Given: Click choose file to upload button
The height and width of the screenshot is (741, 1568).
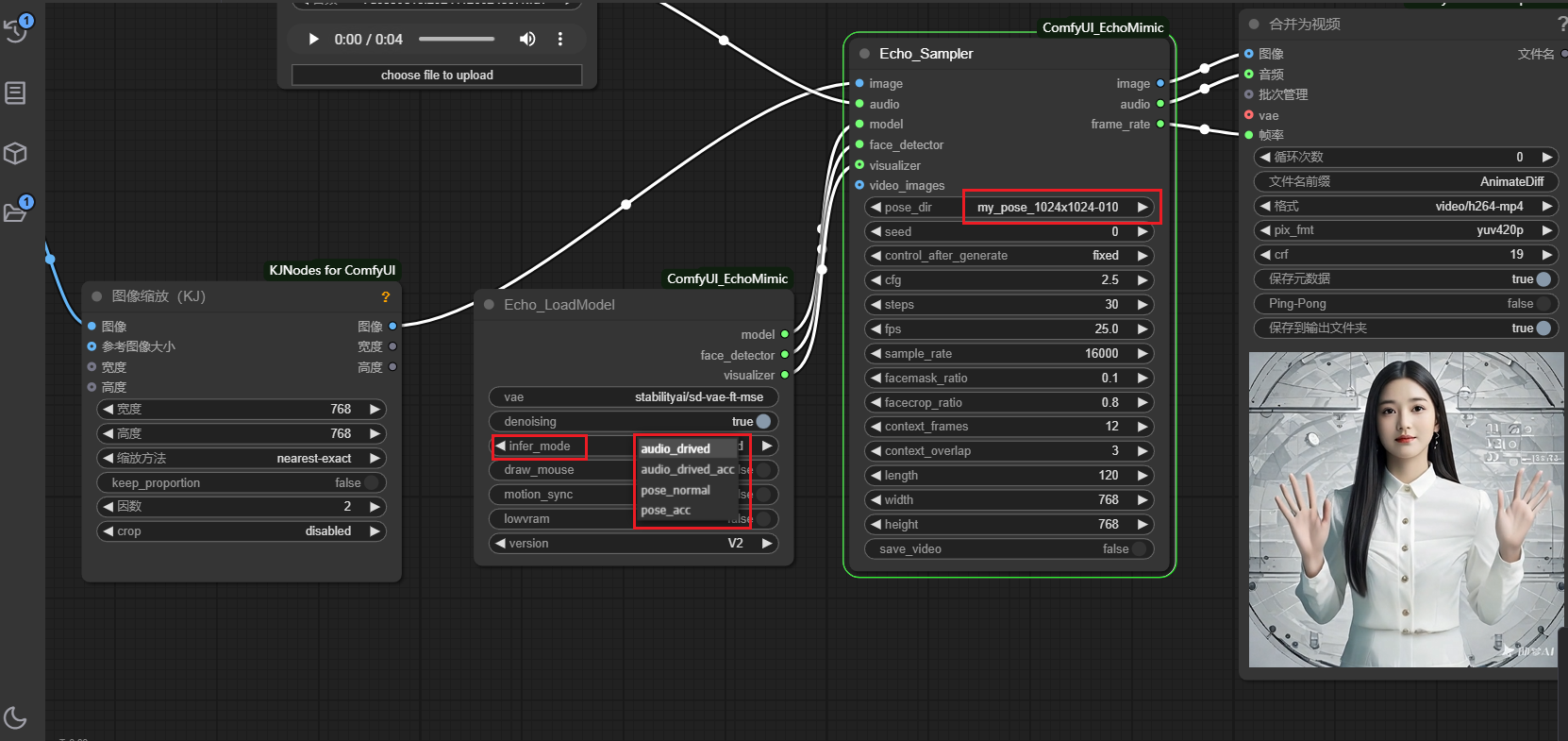Looking at the screenshot, I should point(437,75).
